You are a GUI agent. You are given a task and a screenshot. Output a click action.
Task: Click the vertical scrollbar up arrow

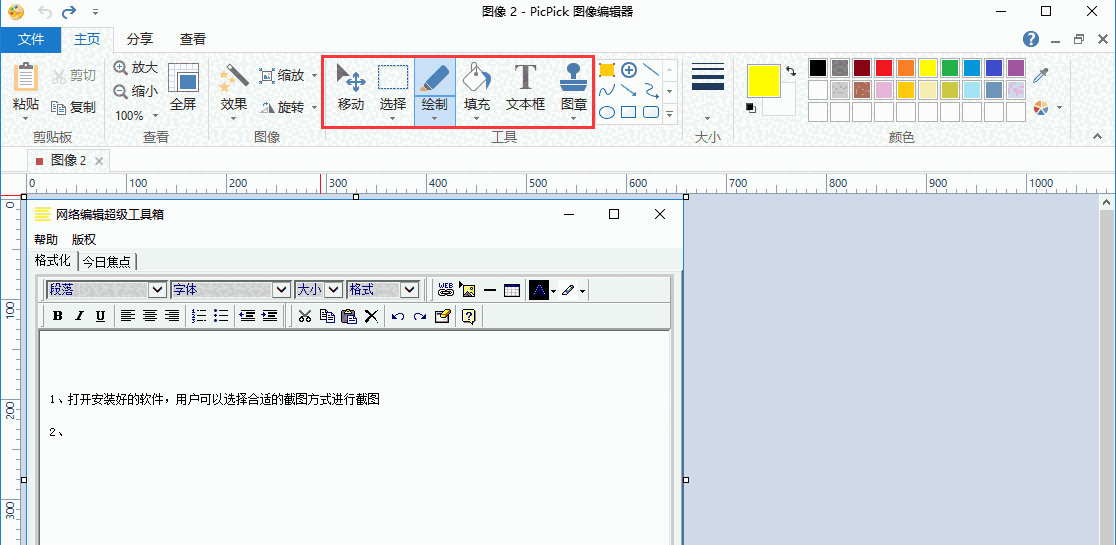pyautogui.click(x=1107, y=203)
